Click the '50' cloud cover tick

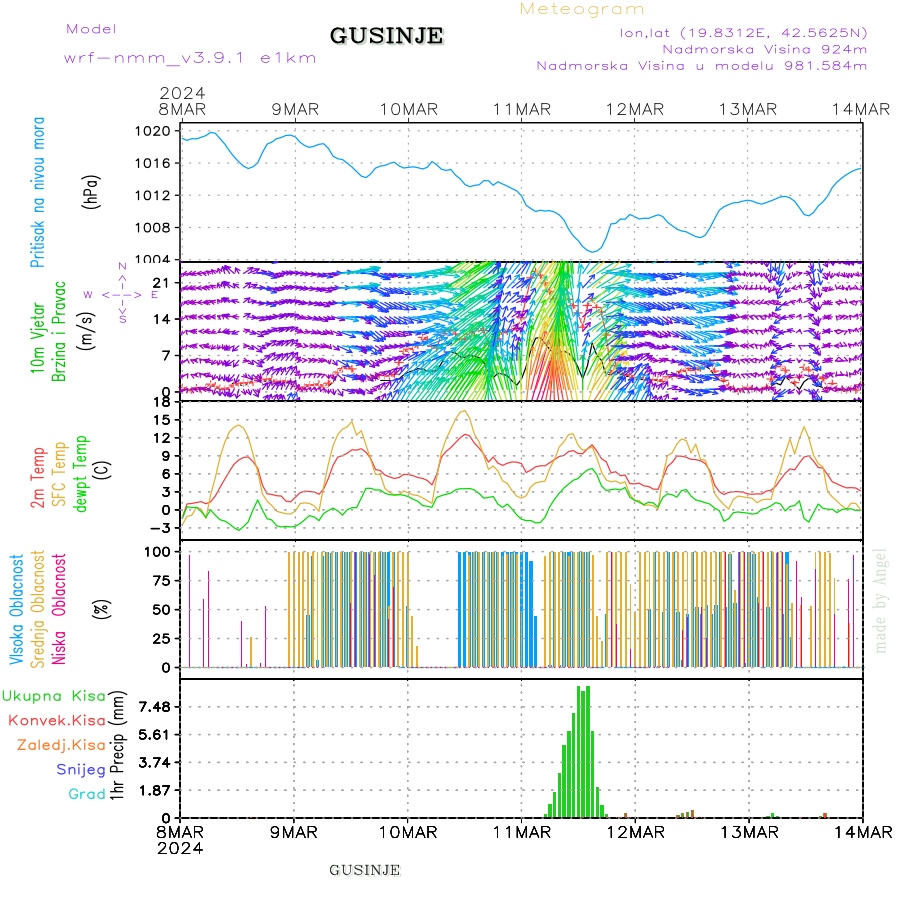162,610
